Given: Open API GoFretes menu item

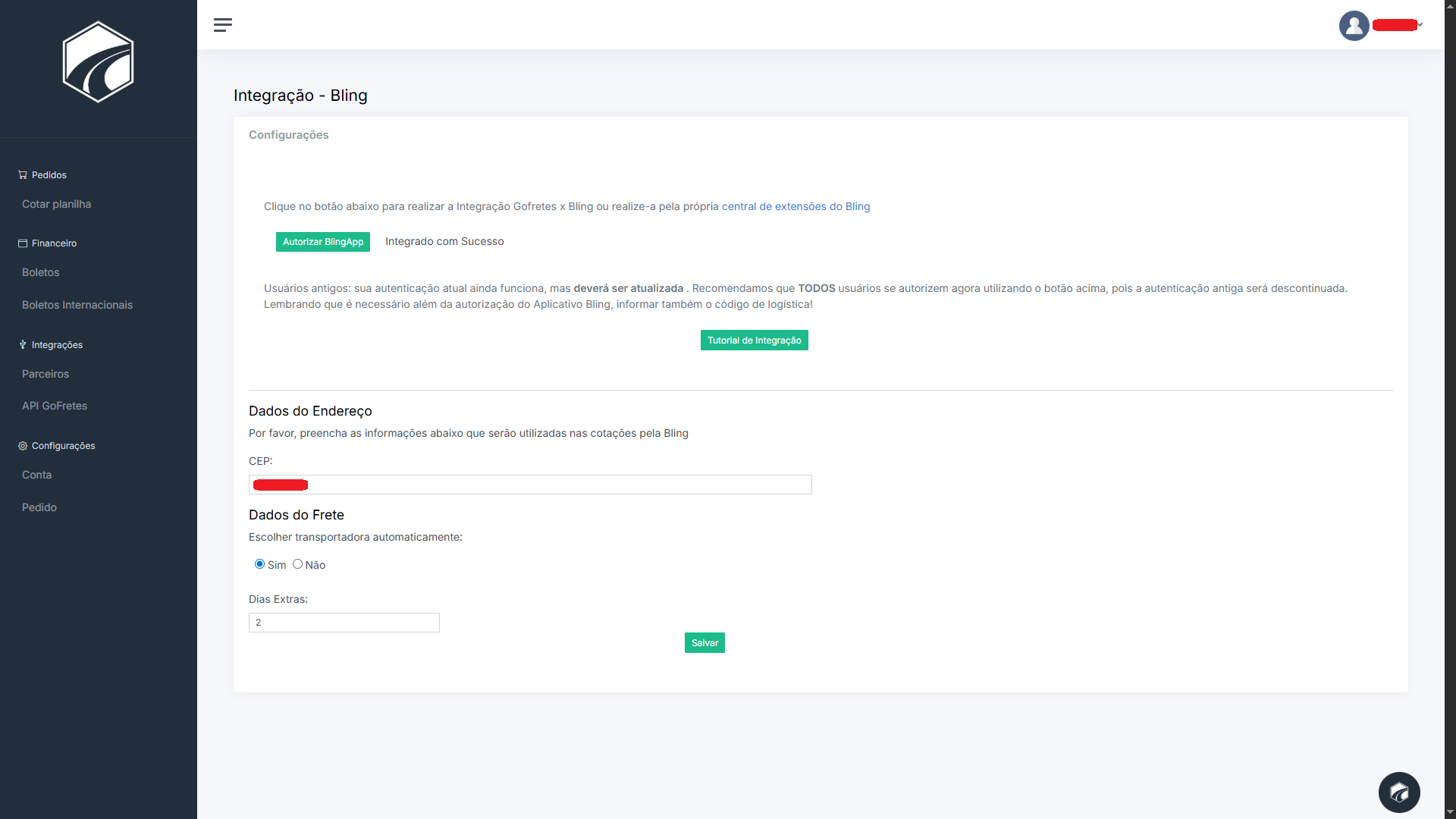Looking at the screenshot, I should pyautogui.click(x=55, y=406).
